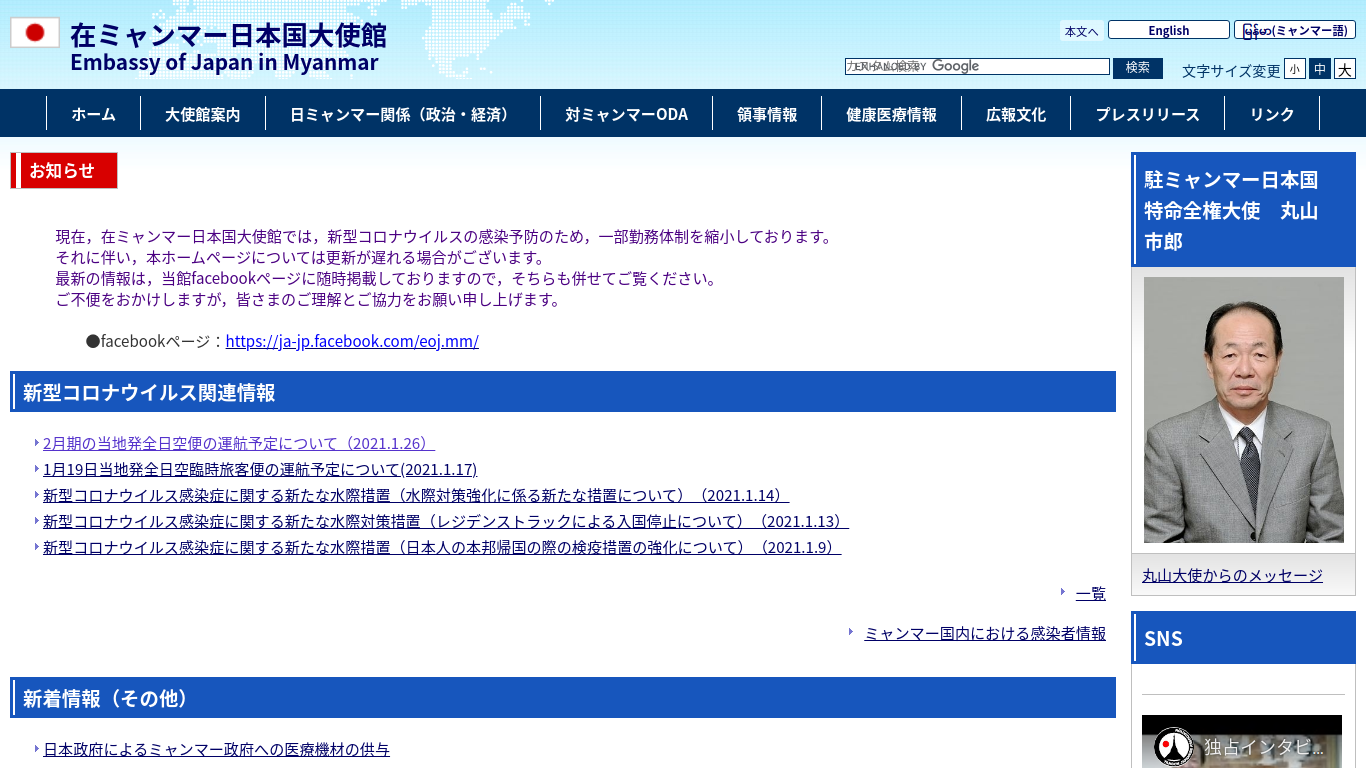Click the 駐ミャンマー日本国特命全権大使 sidebar heading
1366x768 pixels.
coord(1244,210)
